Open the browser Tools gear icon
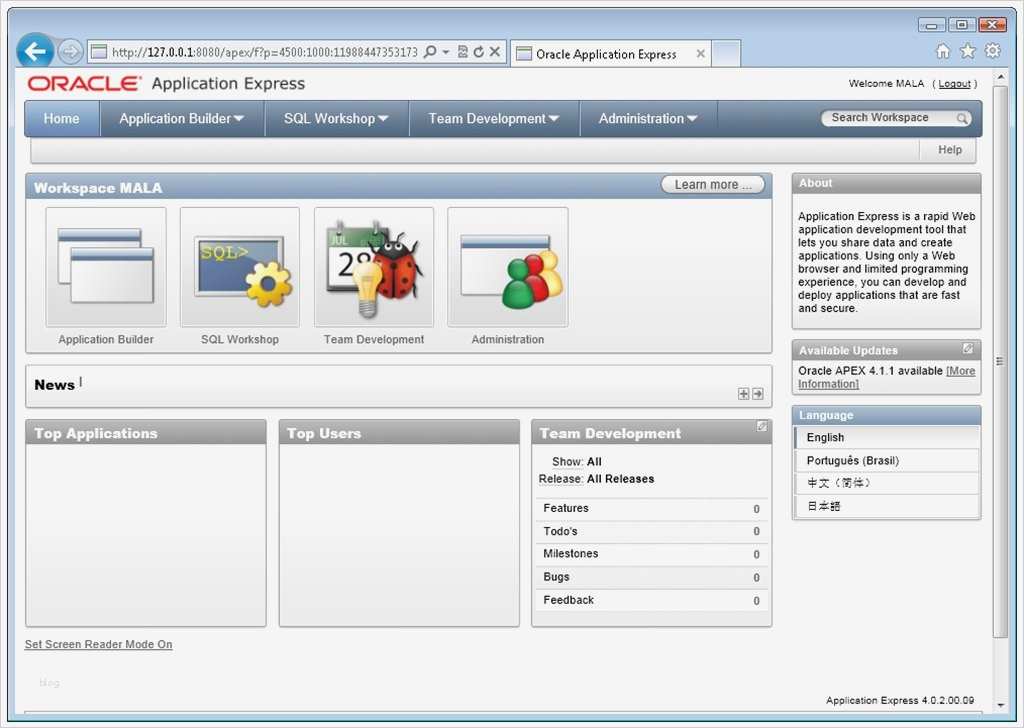Screen dimensions: 1024x728 [993, 51]
